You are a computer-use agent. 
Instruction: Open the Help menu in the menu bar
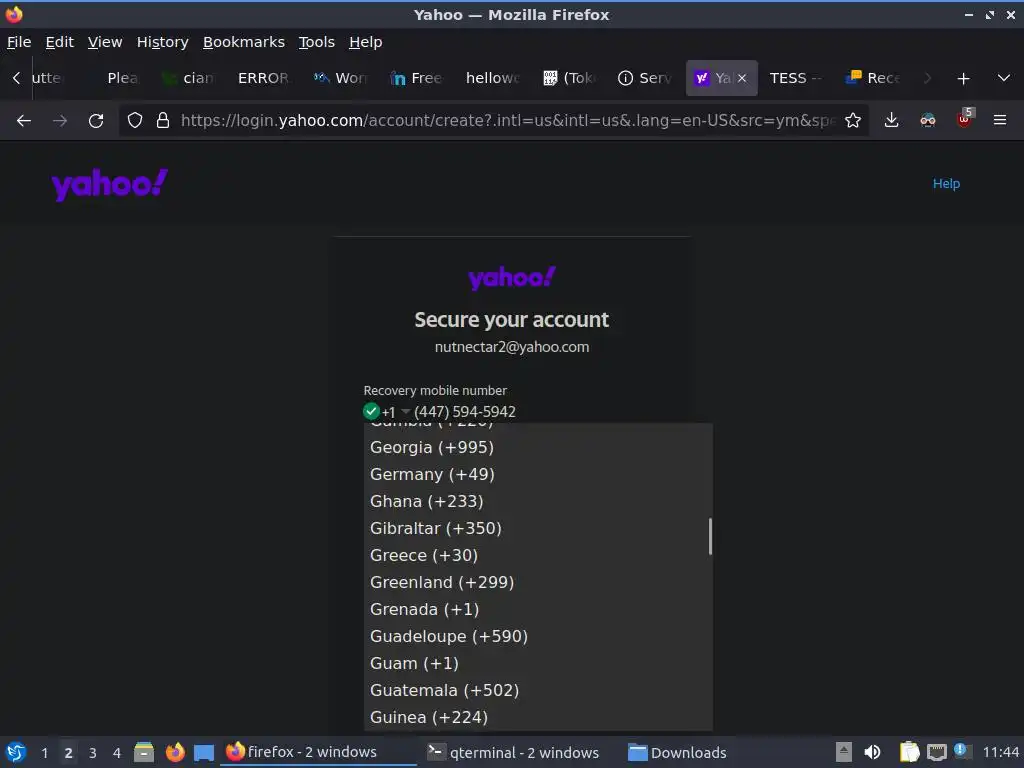[x=365, y=42]
